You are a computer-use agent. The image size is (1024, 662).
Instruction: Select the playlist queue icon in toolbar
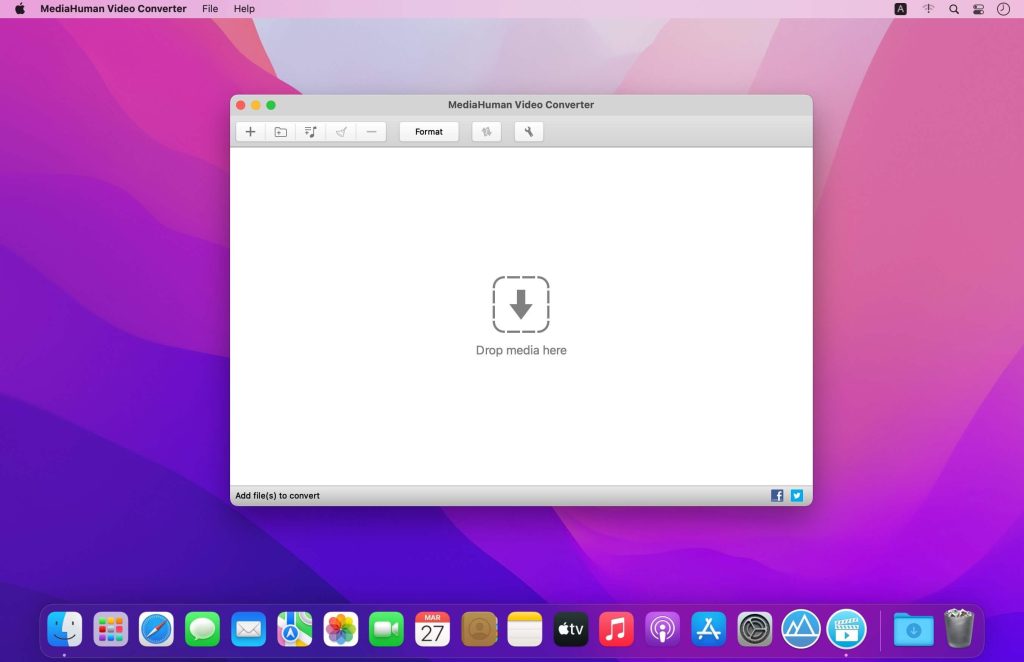coord(310,131)
